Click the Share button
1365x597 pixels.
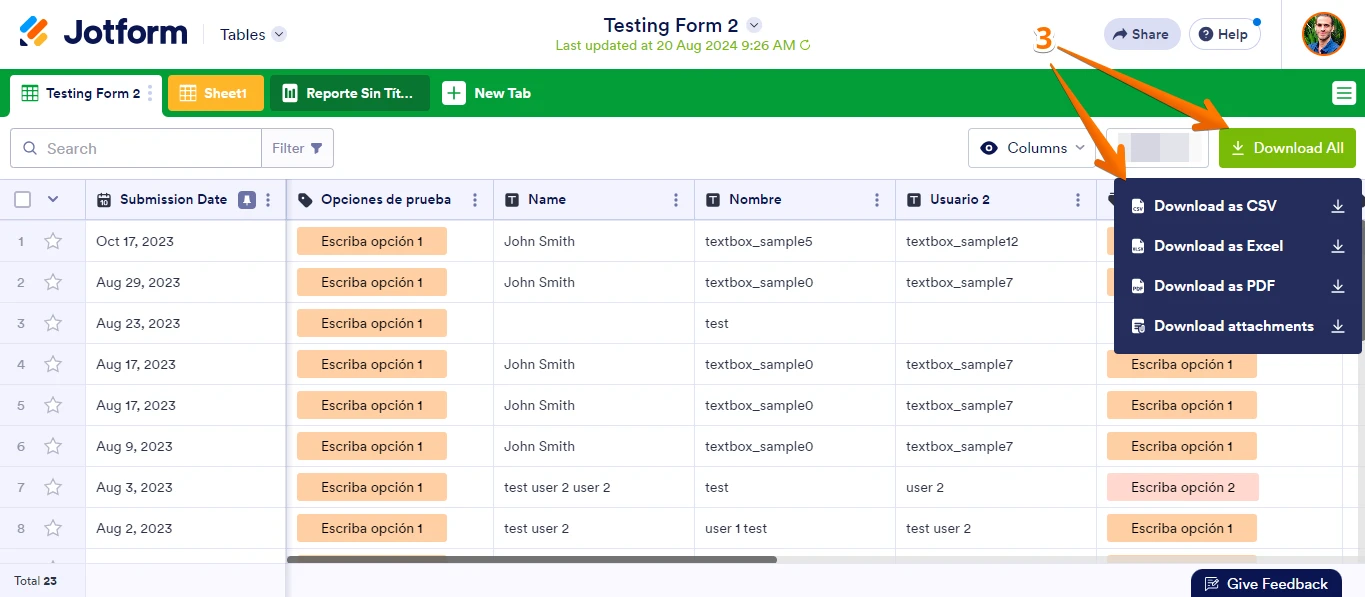[x=1141, y=34]
